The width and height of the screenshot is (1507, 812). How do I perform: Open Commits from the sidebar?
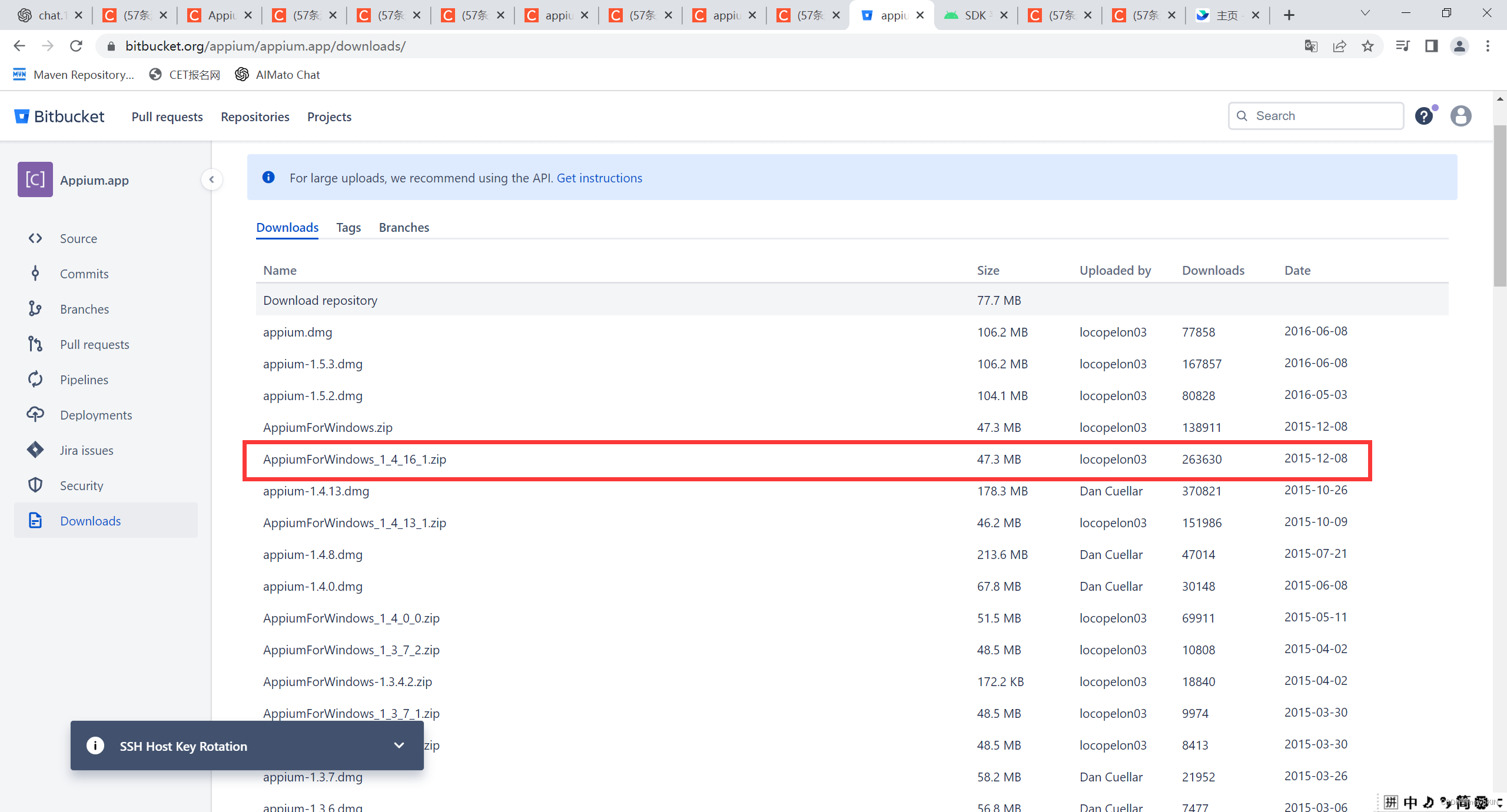[x=84, y=274]
